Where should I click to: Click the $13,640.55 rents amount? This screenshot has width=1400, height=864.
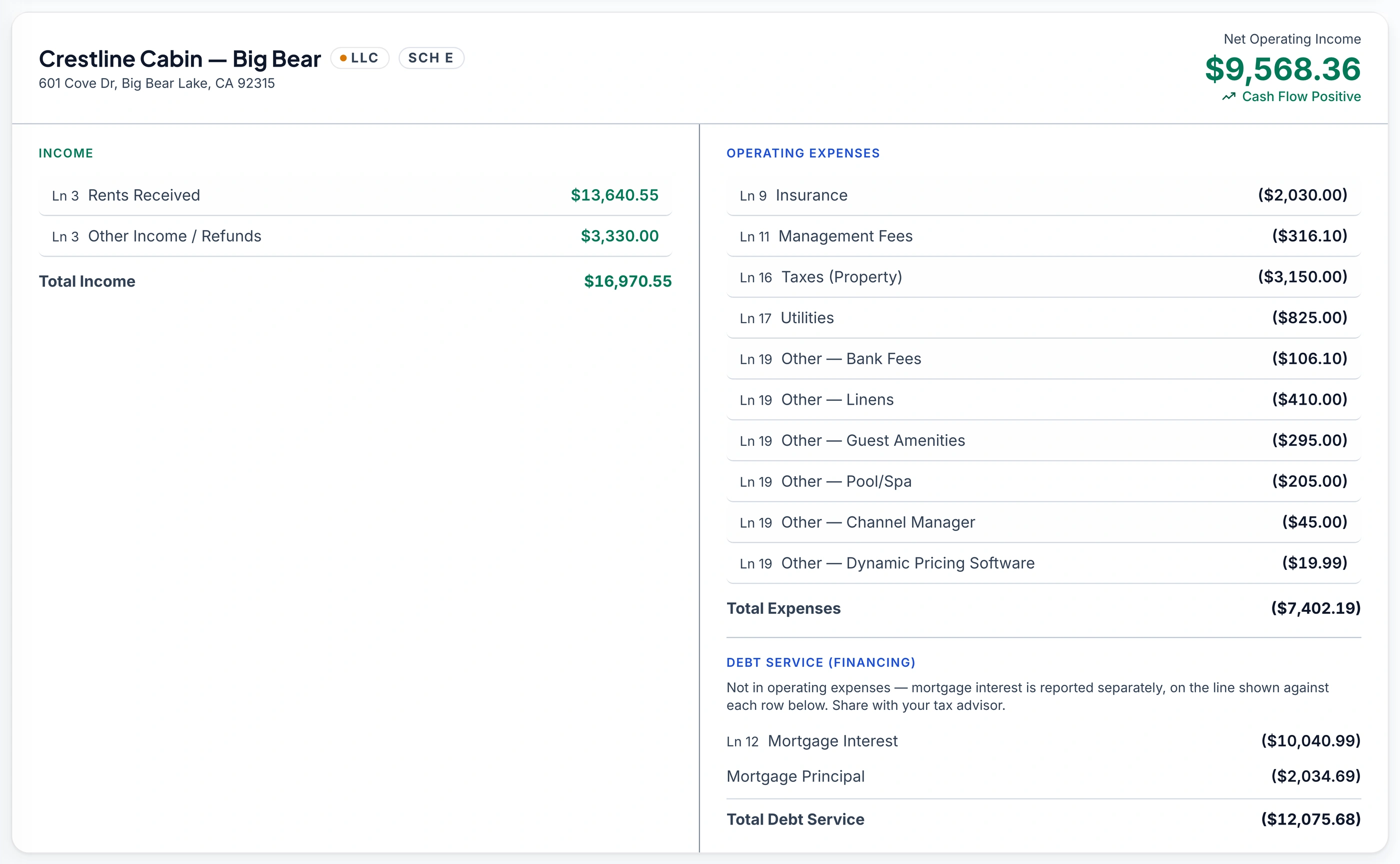pyautogui.click(x=614, y=196)
